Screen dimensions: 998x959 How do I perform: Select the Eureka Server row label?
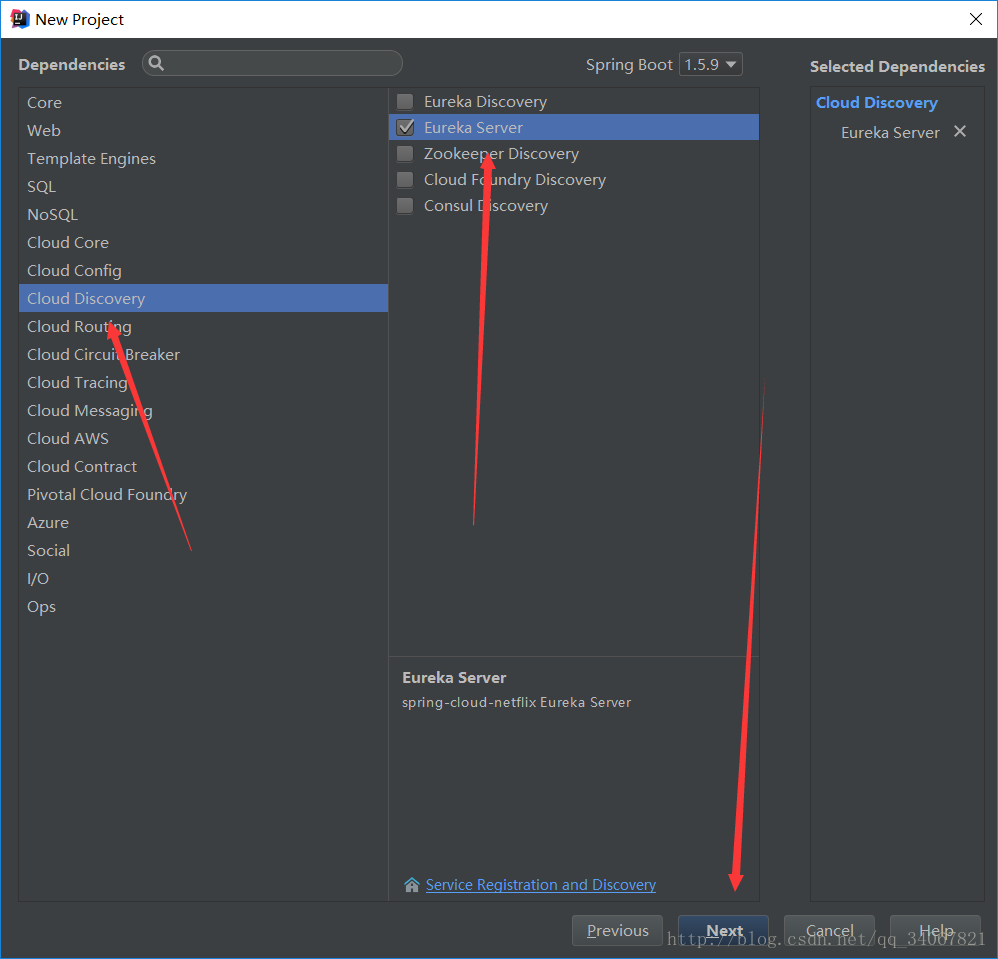tap(474, 127)
